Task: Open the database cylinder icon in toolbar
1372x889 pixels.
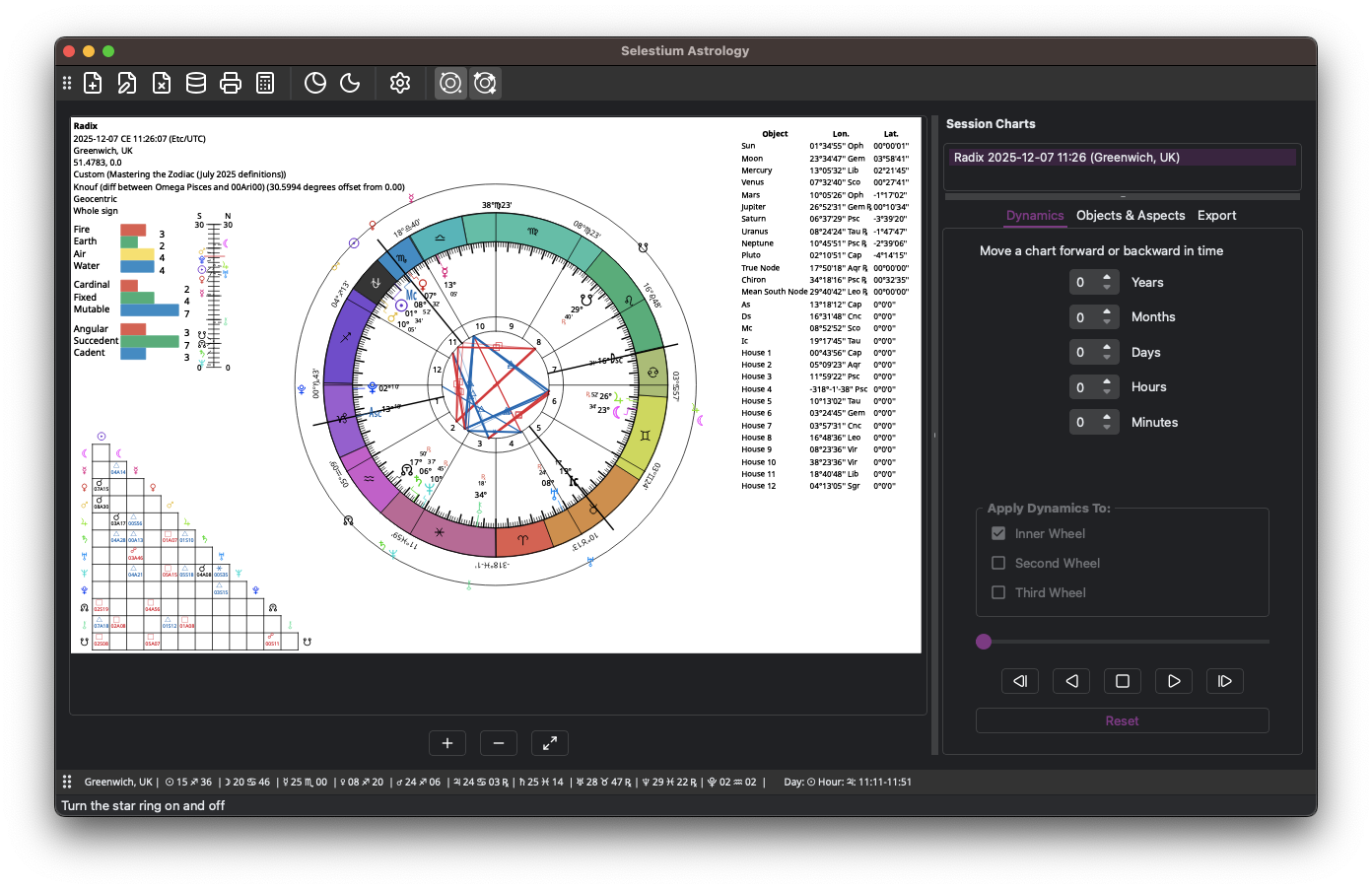Action: pyautogui.click(x=196, y=84)
